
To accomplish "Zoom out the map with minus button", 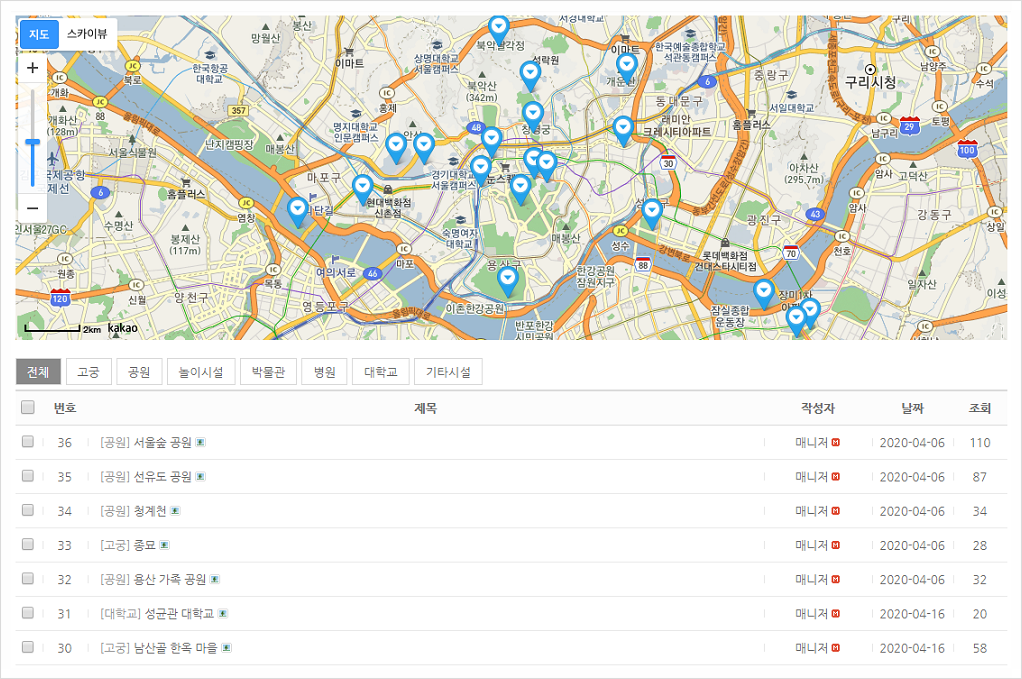I will (32, 209).
